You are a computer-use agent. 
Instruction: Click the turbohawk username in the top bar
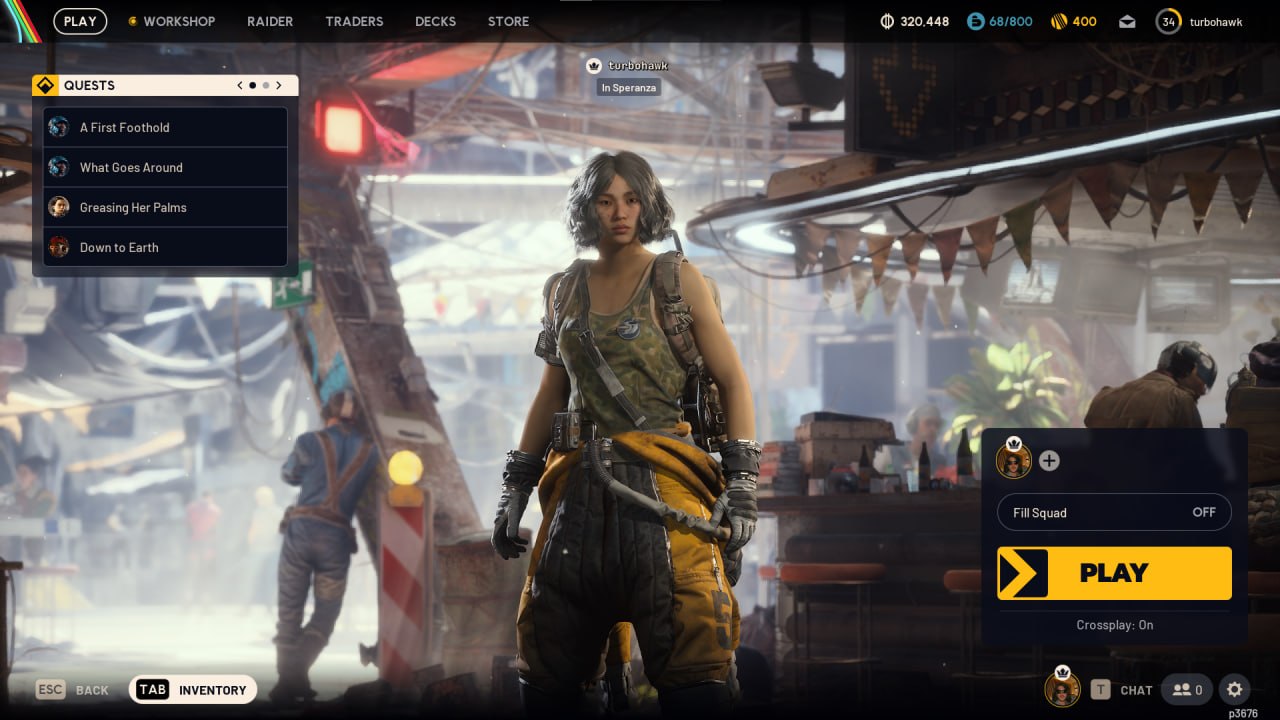(1216, 21)
